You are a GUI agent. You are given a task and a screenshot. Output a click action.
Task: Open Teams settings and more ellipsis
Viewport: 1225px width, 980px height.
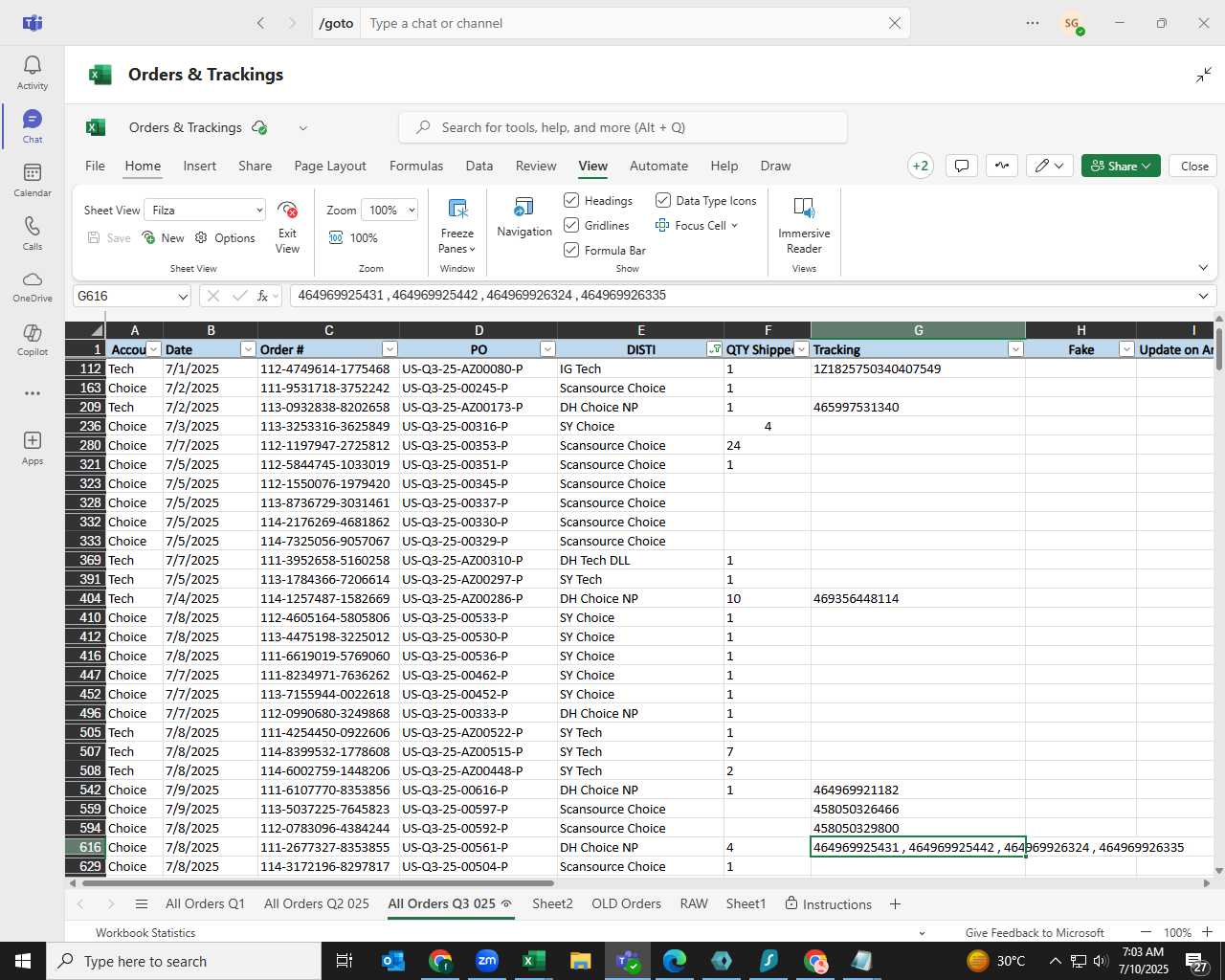click(1032, 23)
